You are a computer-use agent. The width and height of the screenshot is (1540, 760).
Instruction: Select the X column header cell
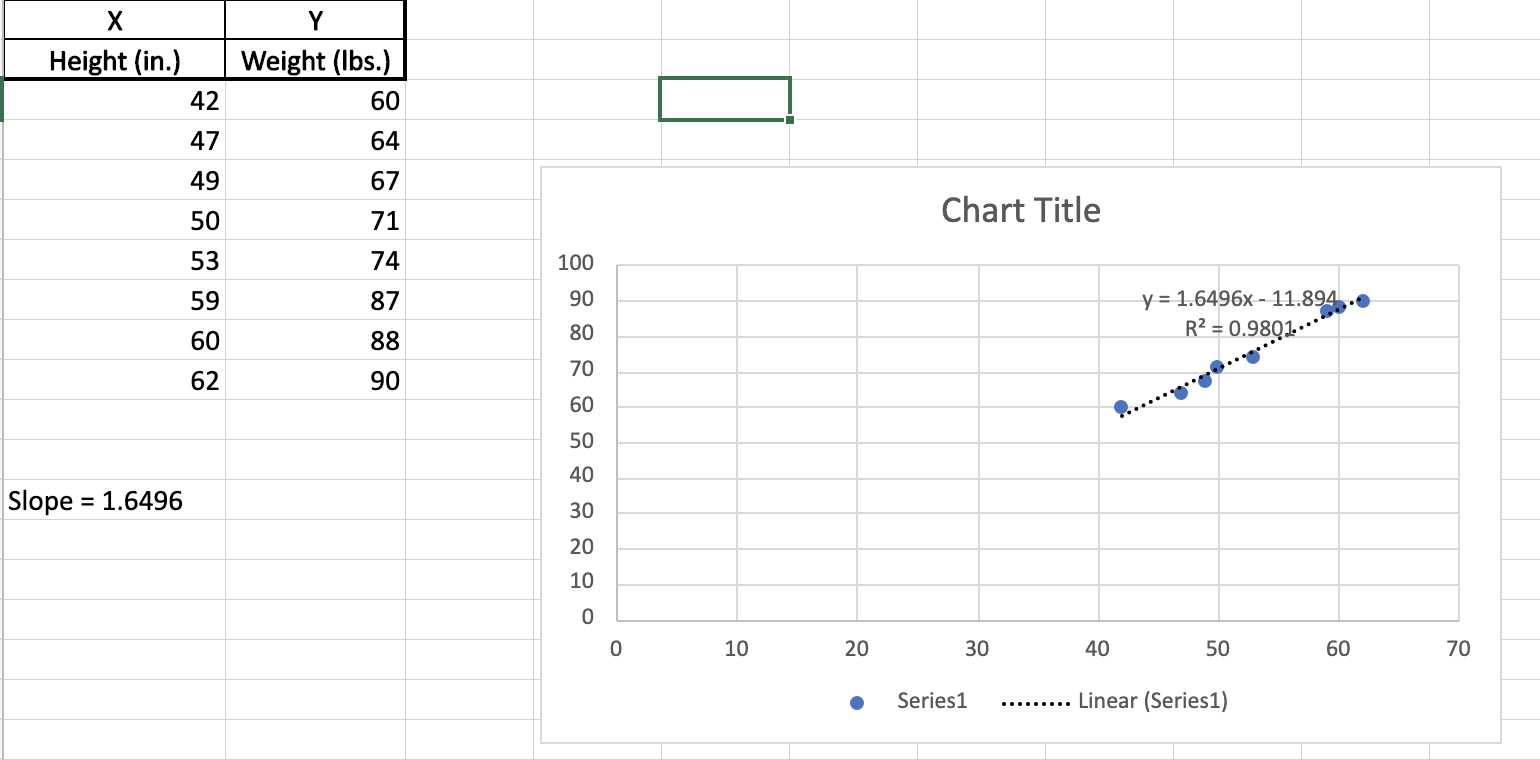tap(115, 20)
